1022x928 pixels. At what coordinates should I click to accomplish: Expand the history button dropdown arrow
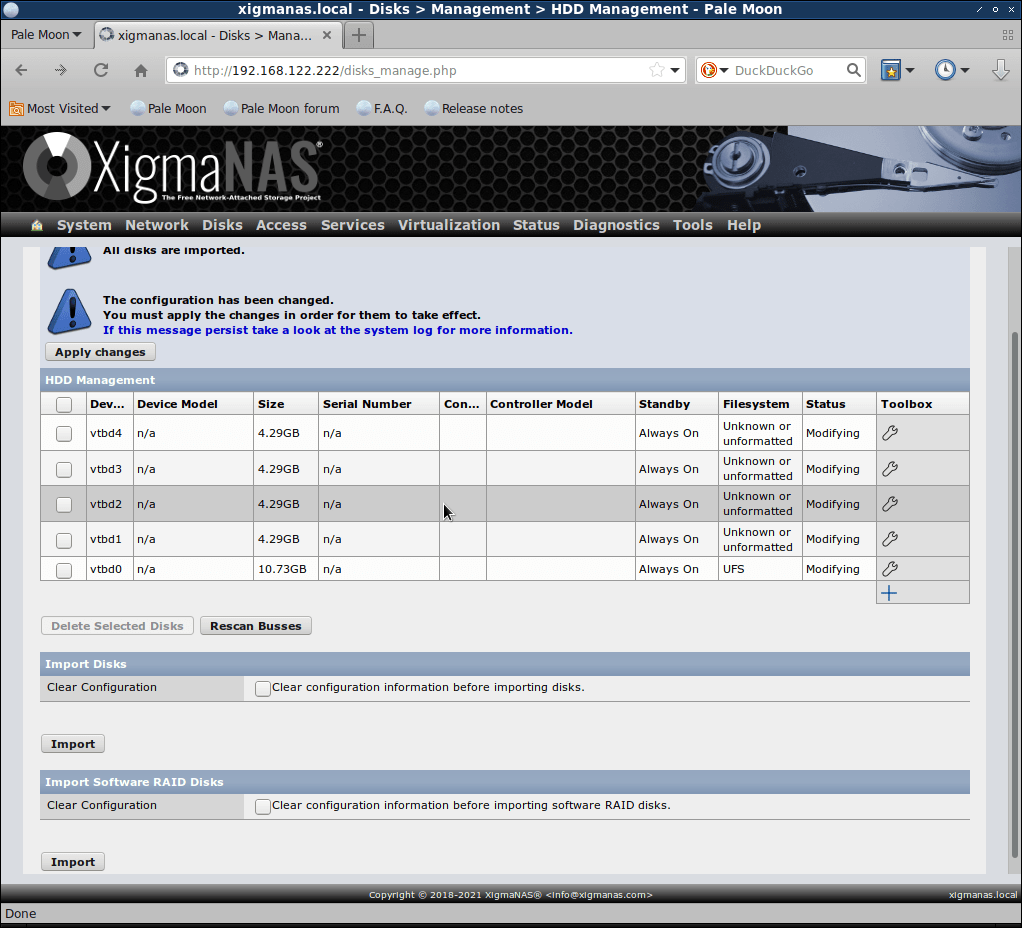coord(965,70)
